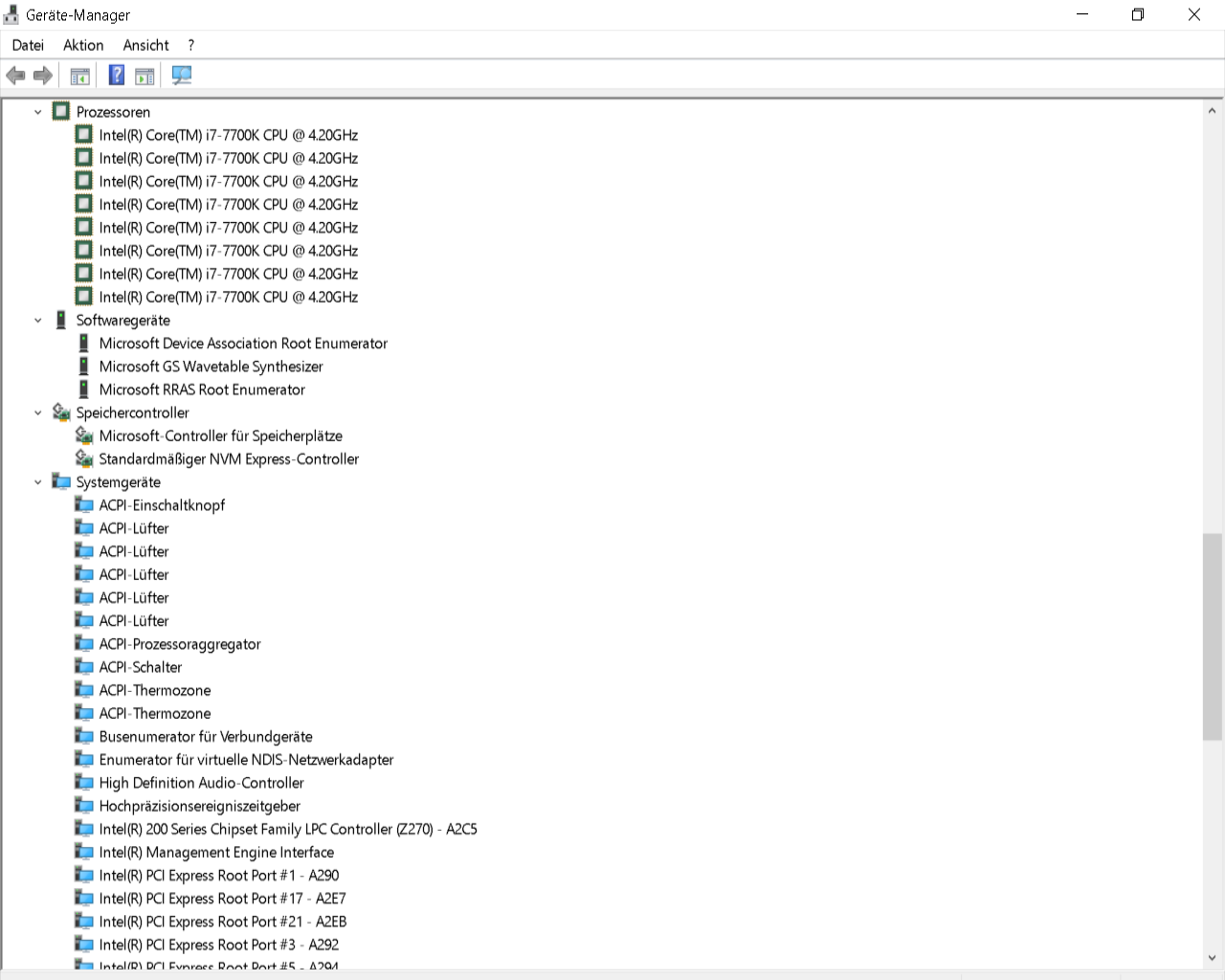Select Enumerator für virtuelle NDIS-Netzwerkadapter

pos(246,759)
